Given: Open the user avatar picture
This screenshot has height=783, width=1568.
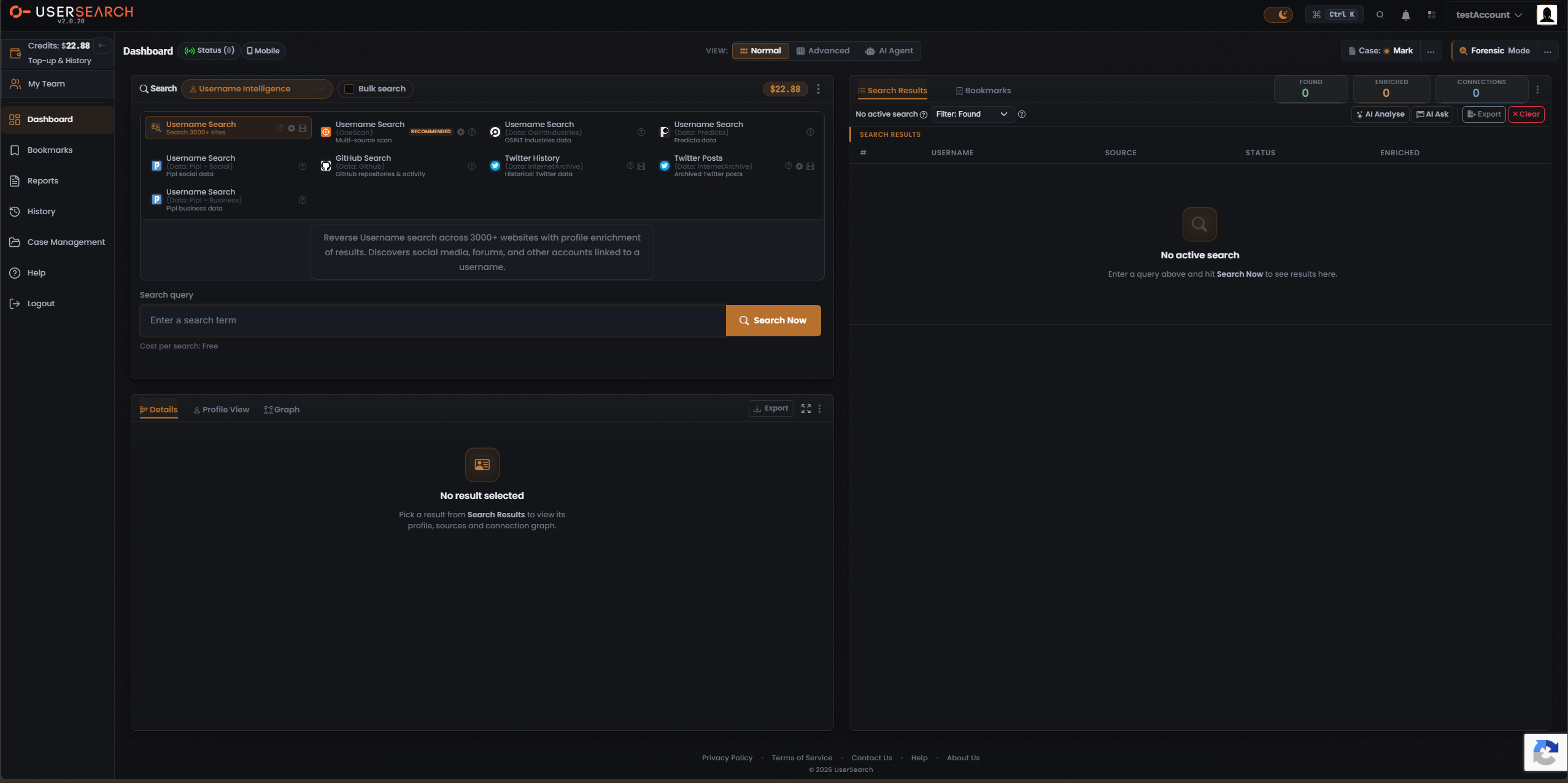Looking at the screenshot, I should (x=1547, y=14).
